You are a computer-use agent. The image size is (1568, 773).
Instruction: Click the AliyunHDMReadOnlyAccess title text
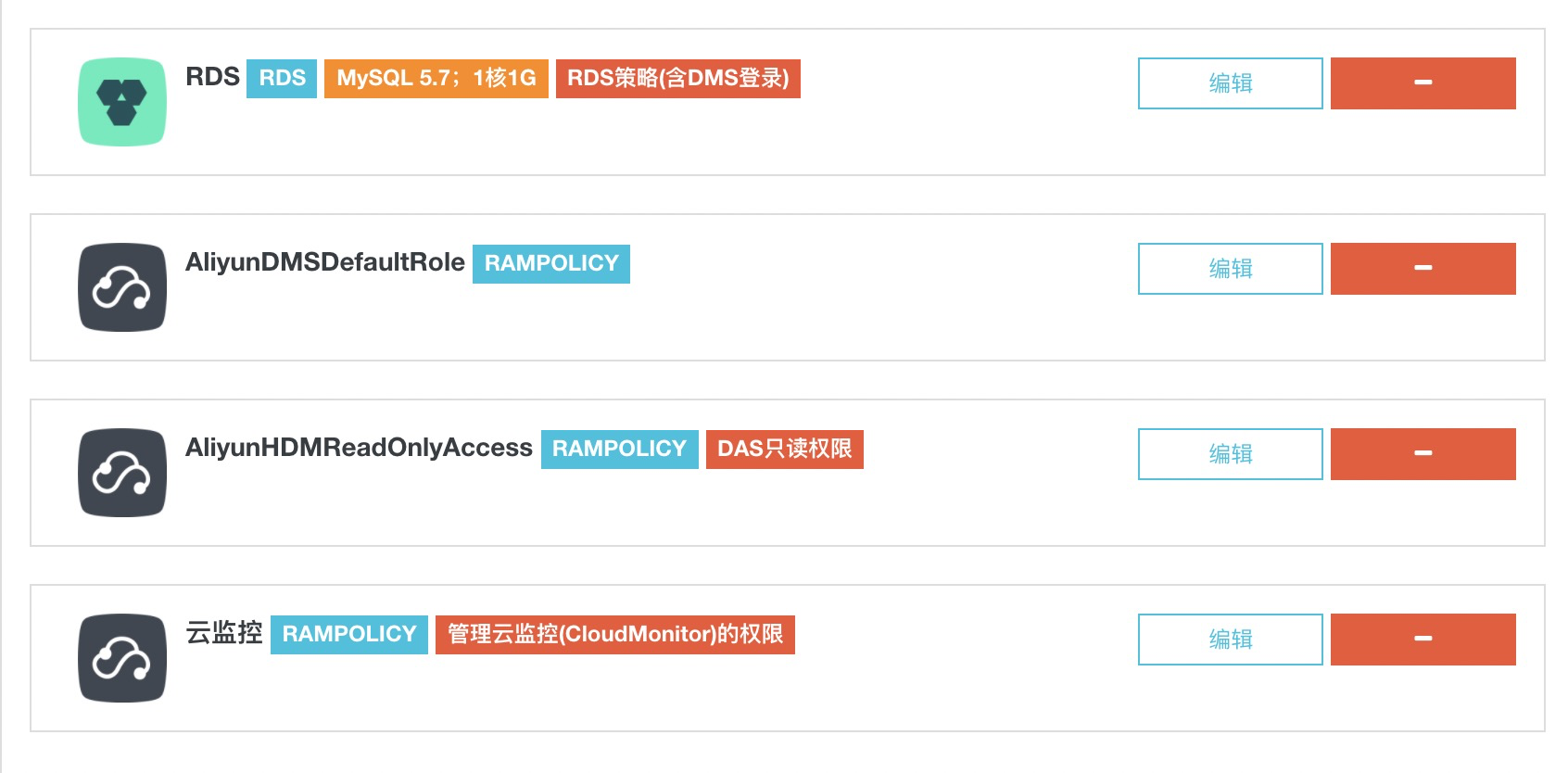click(359, 448)
